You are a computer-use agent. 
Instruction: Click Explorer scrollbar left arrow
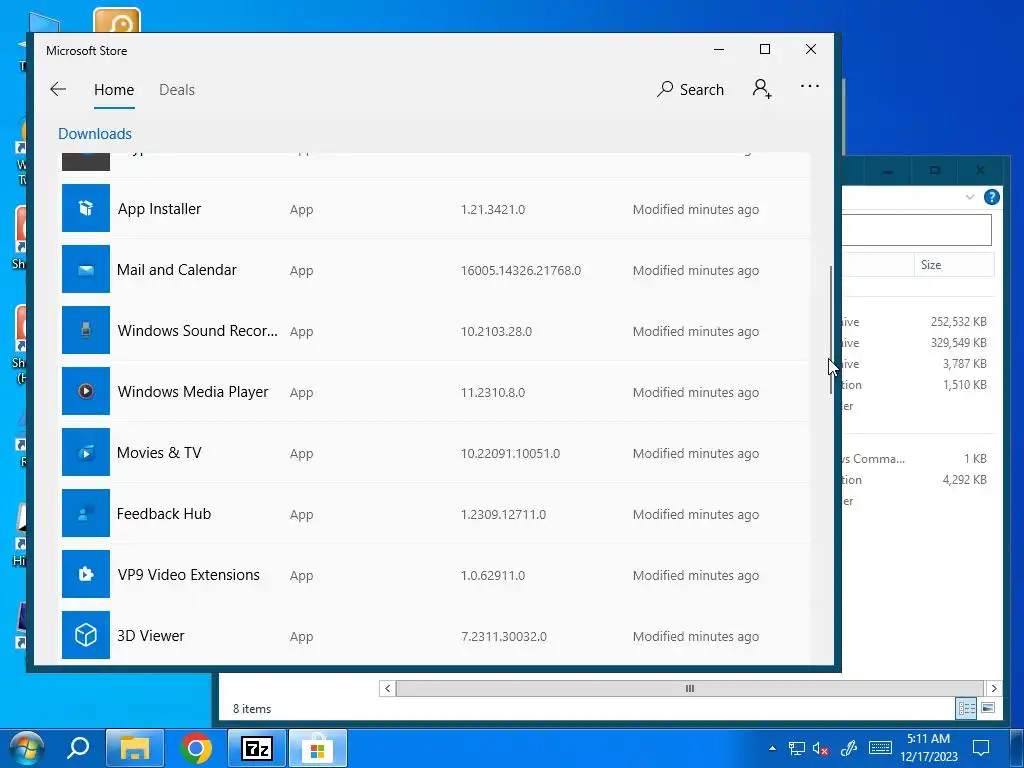coord(387,688)
